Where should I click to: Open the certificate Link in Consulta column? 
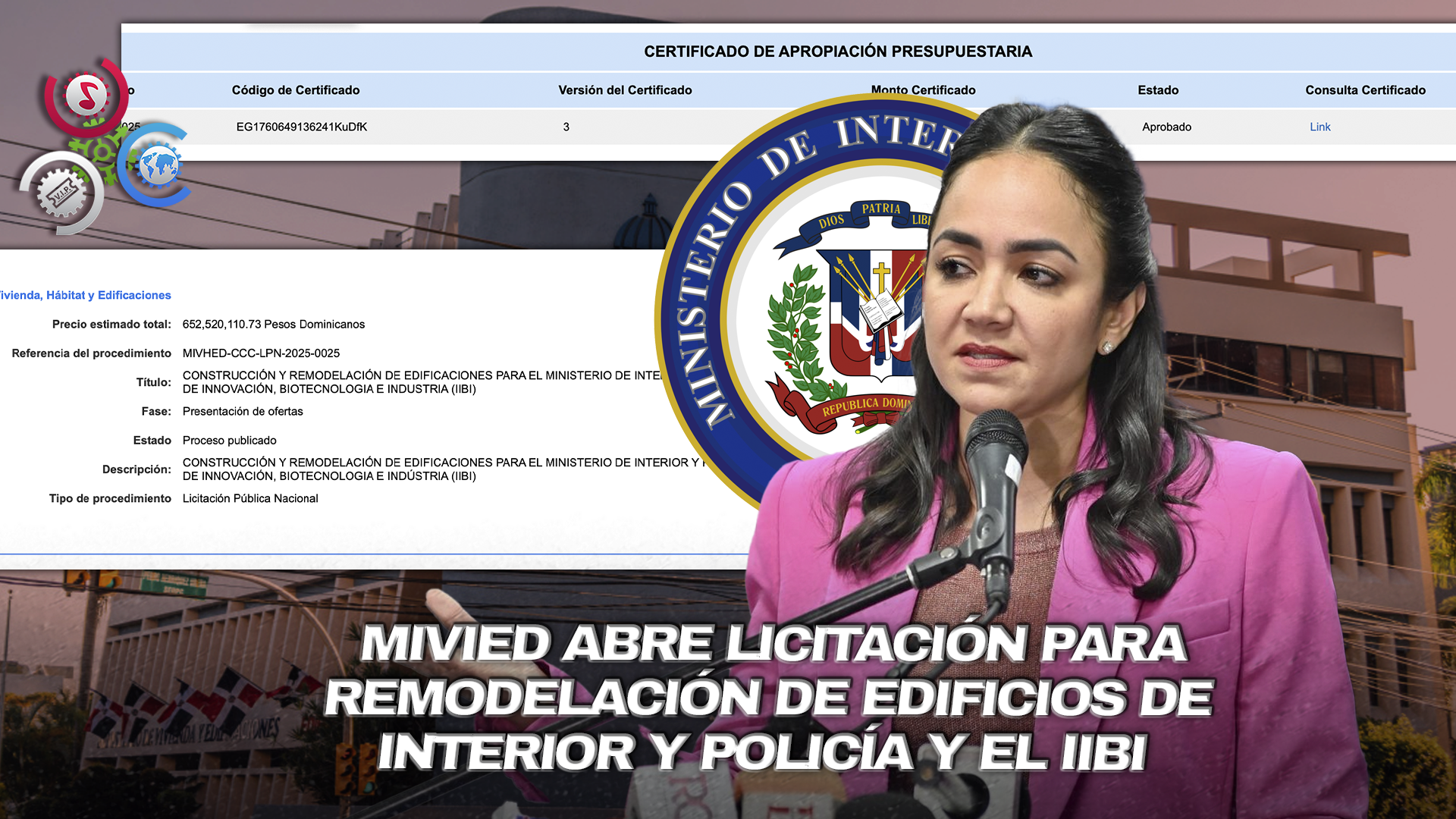[1319, 127]
